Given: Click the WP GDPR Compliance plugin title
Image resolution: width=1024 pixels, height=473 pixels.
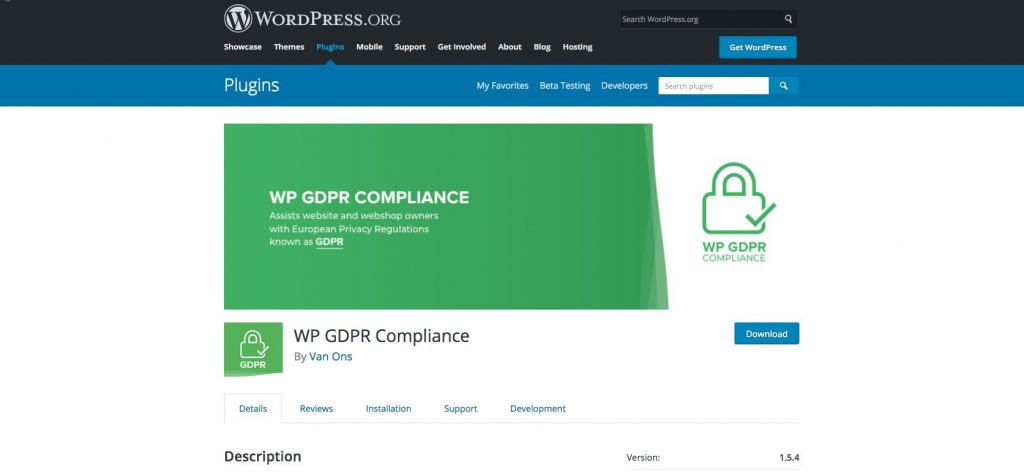Looking at the screenshot, I should click(x=381, y=336).
